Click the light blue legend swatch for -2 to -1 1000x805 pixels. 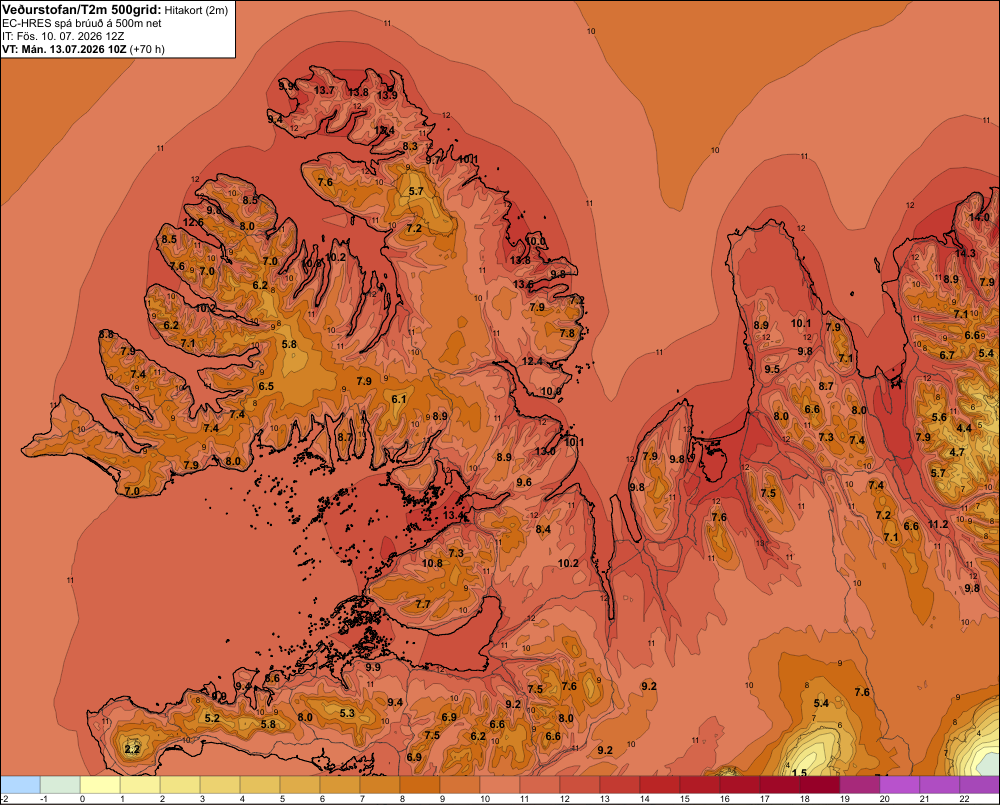tap(20, 785)
